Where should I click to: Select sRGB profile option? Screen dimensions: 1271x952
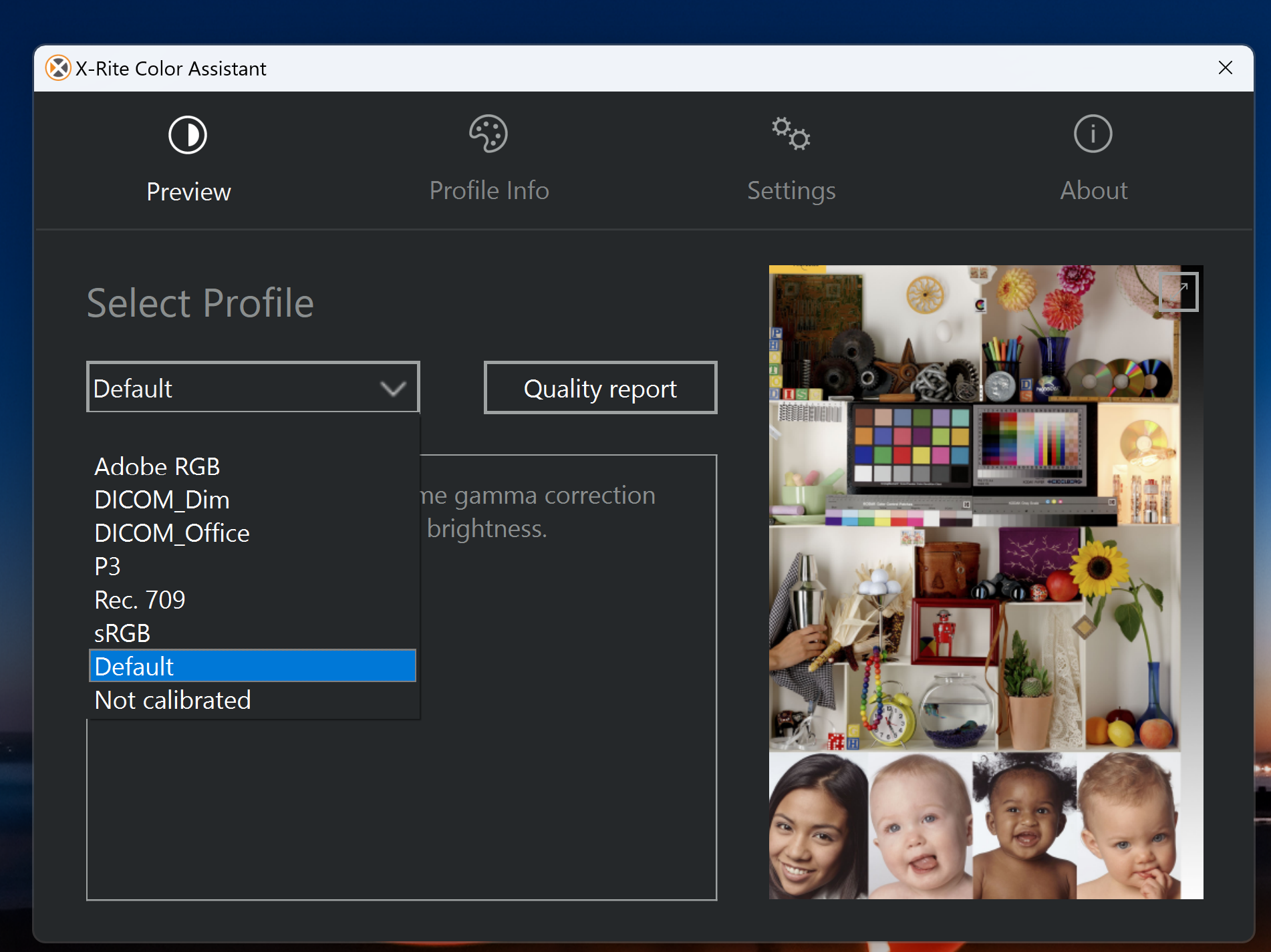(122, 633)
